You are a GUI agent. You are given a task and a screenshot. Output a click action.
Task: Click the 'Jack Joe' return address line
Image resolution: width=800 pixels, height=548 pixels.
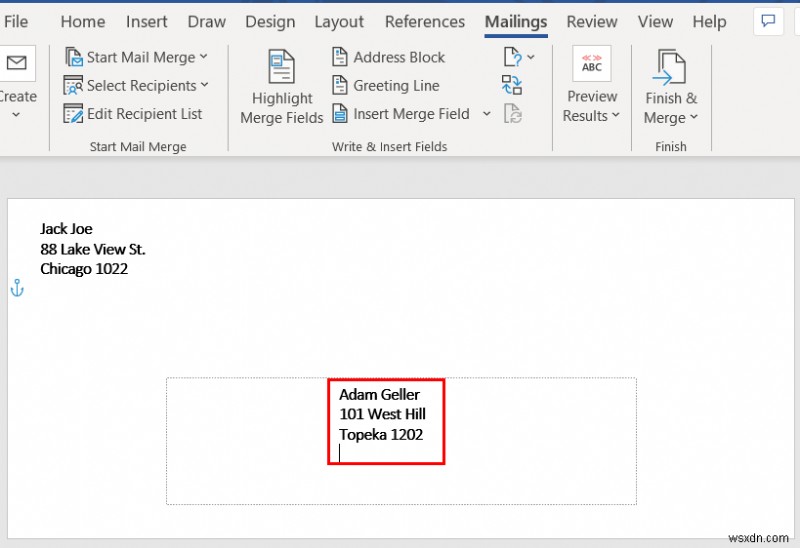click(66, 229)
